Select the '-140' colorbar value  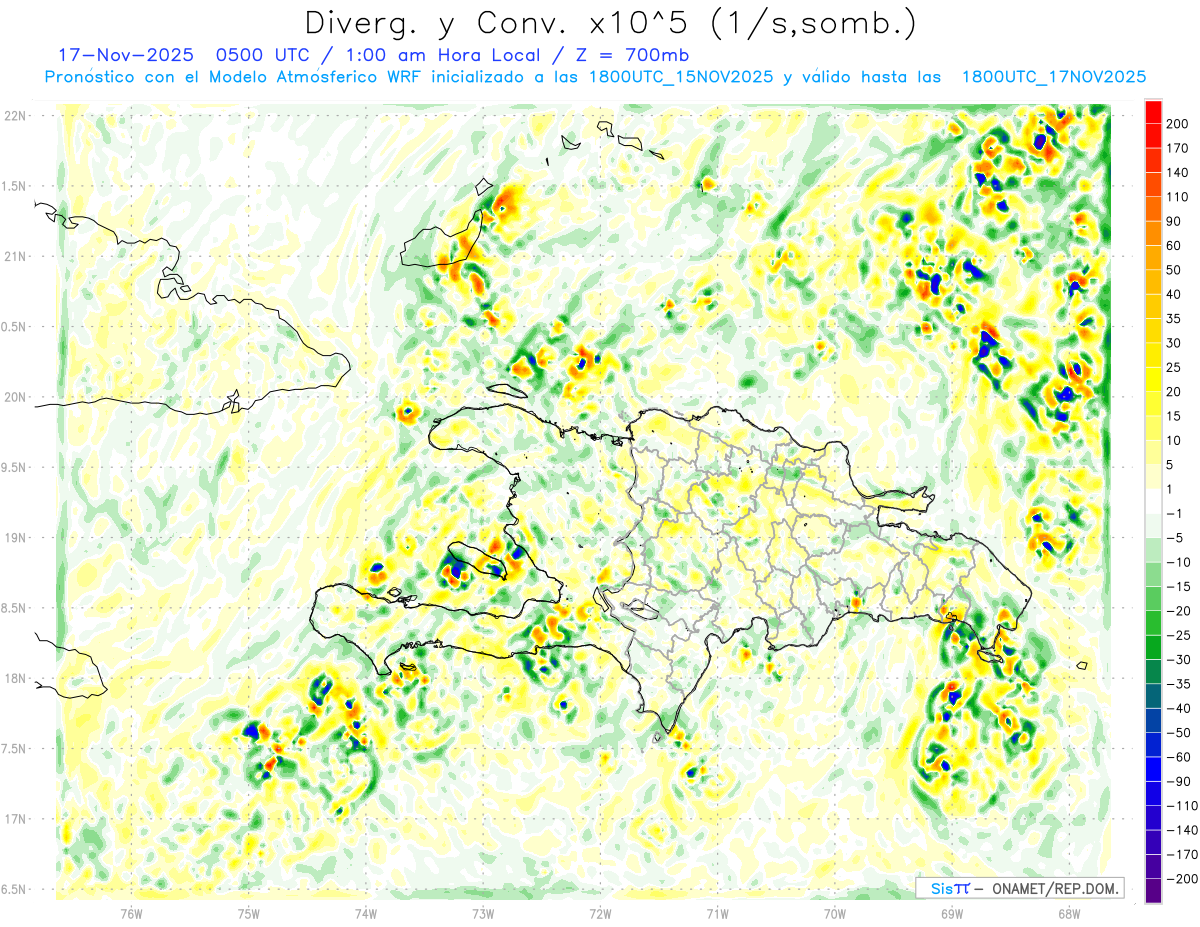[x=1184, y=830]
